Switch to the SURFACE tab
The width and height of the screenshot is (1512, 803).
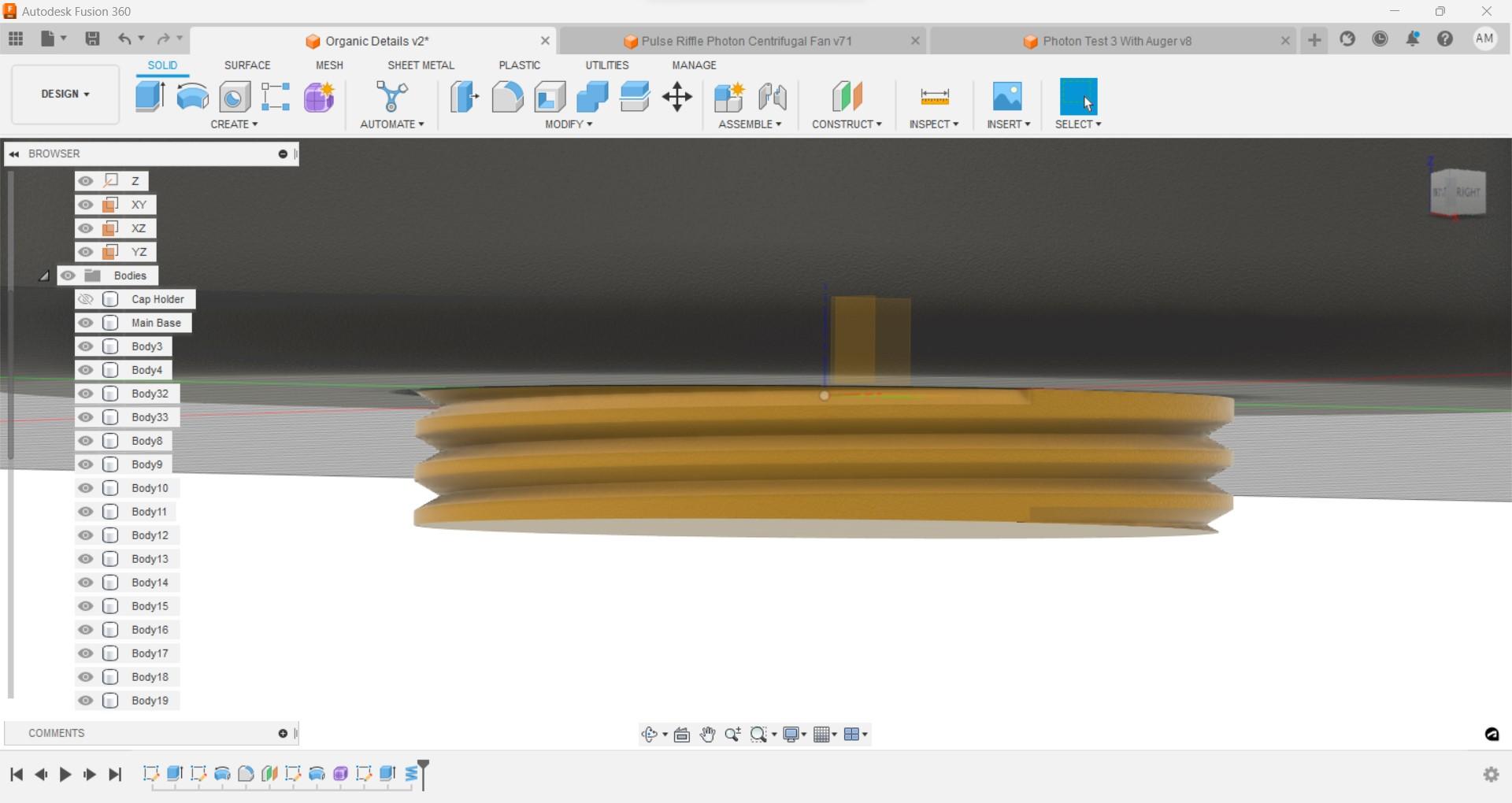tap(247, 65)
